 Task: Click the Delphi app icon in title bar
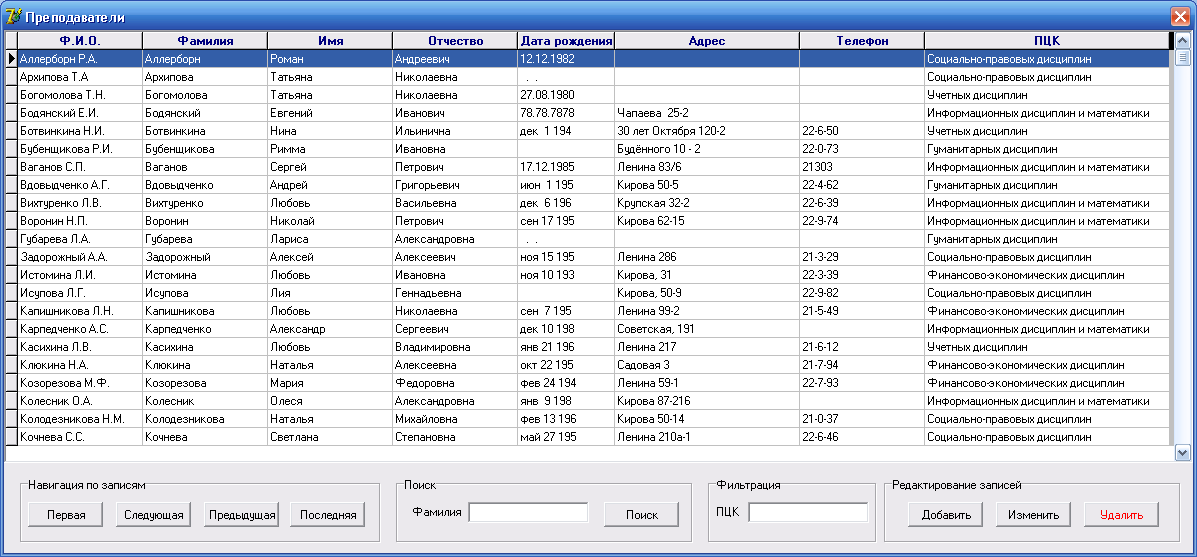[12, 16]
